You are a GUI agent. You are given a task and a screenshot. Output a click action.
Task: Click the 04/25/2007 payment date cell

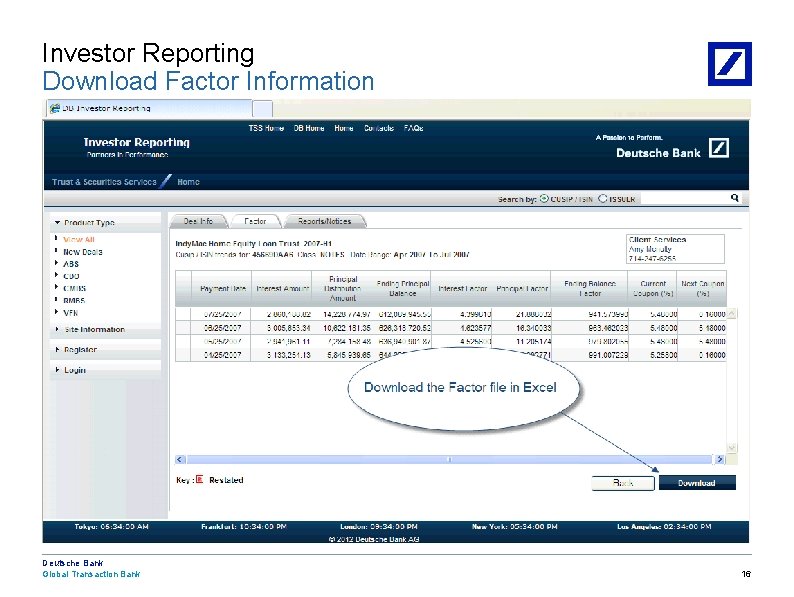[x=222, y=355]
